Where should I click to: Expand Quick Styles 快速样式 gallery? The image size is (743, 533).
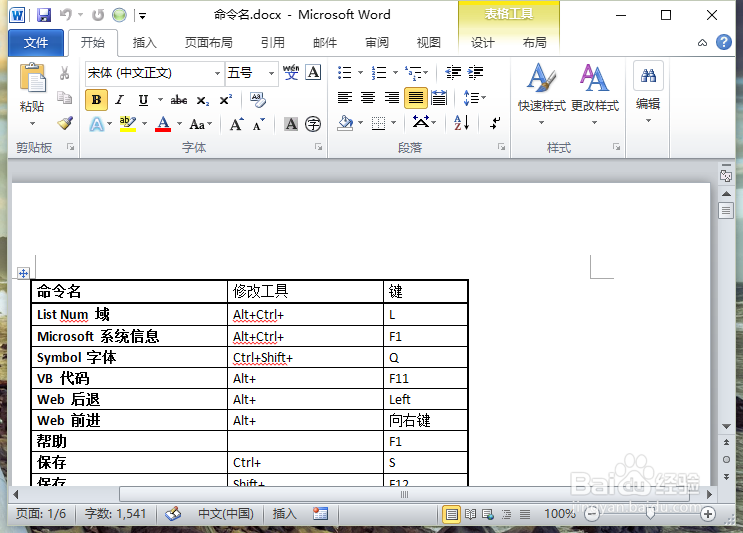click(x=541, y=94)
